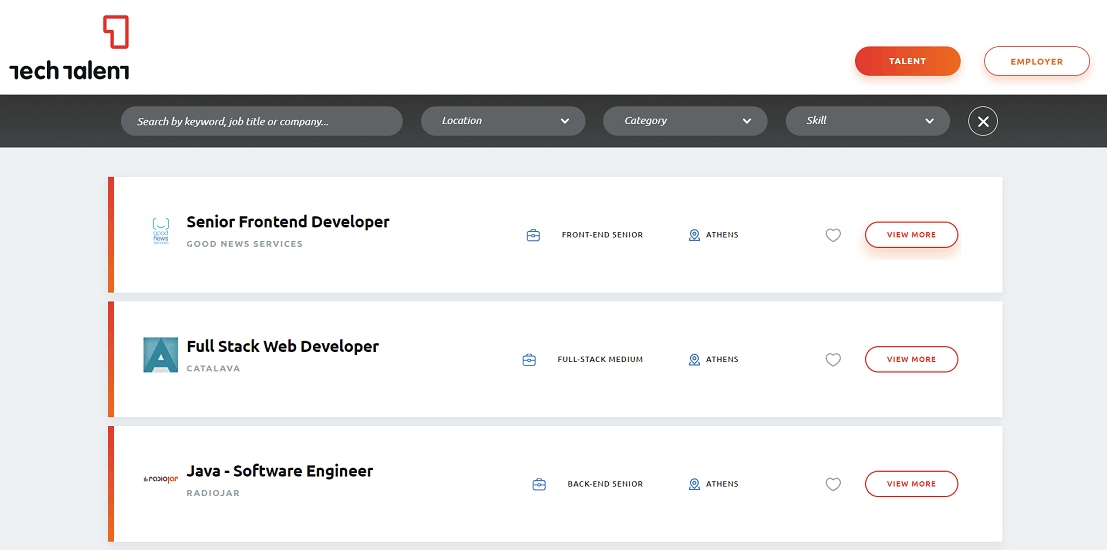
Task: View more on Java - Software Engineer
Action: [911, 484]
